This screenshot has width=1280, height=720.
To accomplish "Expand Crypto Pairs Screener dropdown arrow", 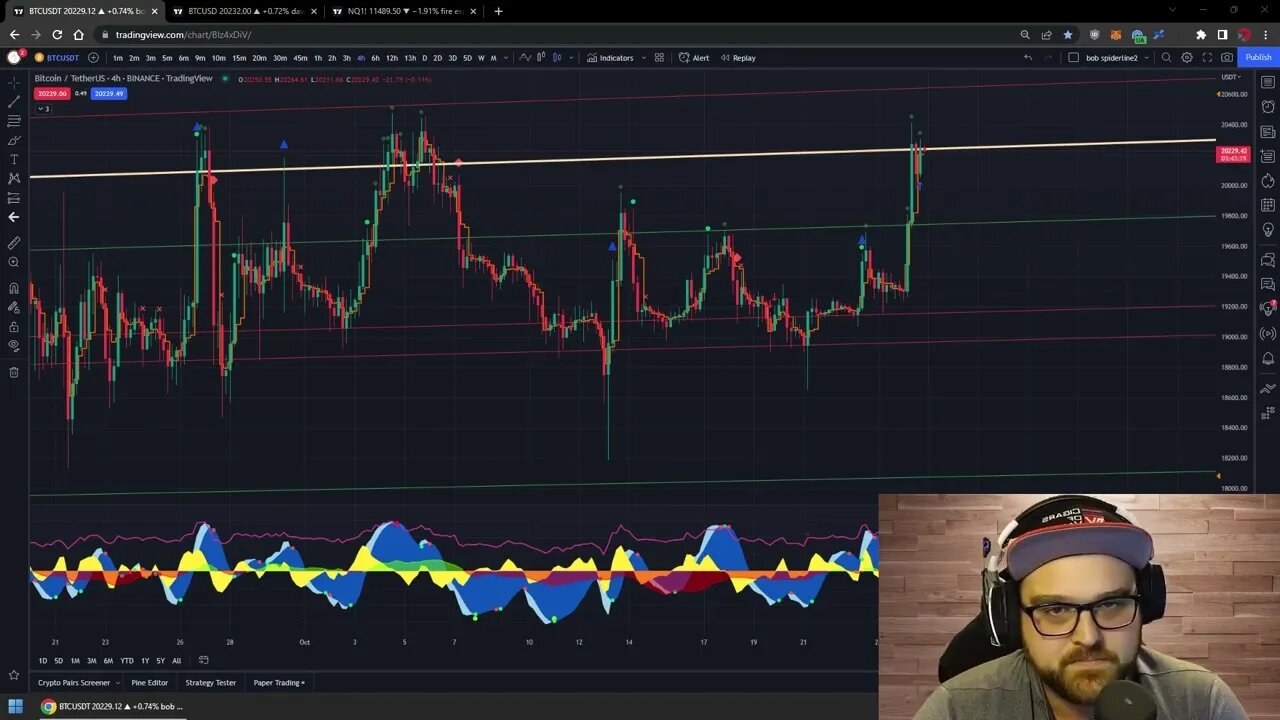I will (118, 683).
